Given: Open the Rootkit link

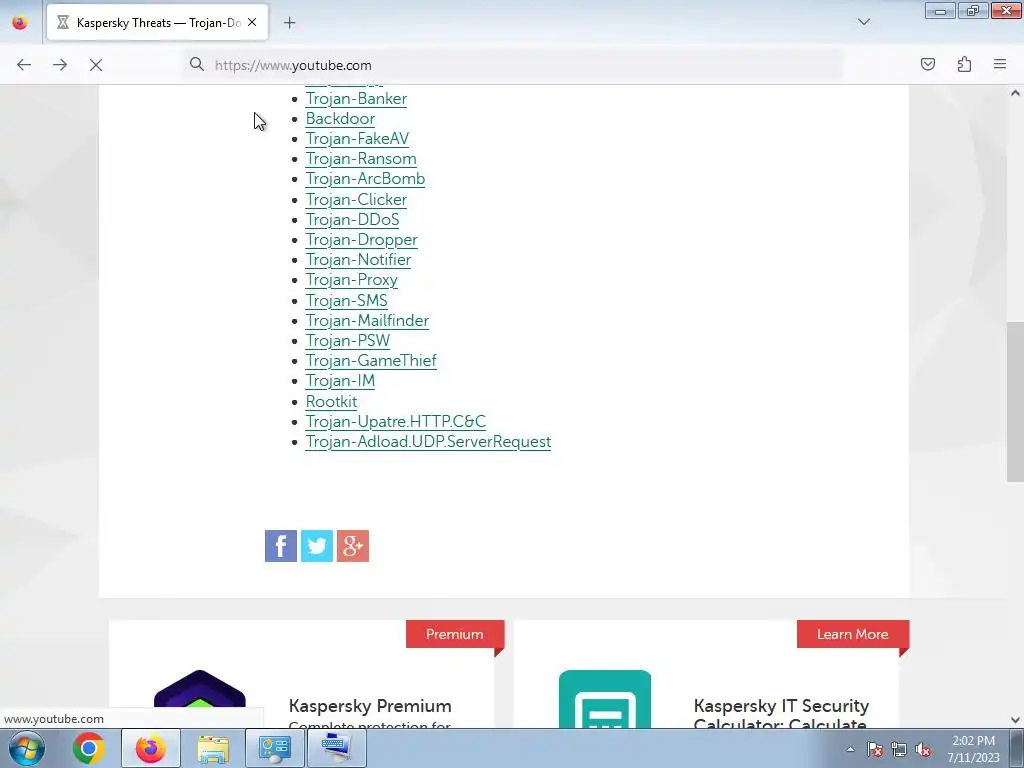Looking at the screenshot, I should [331, 402].
